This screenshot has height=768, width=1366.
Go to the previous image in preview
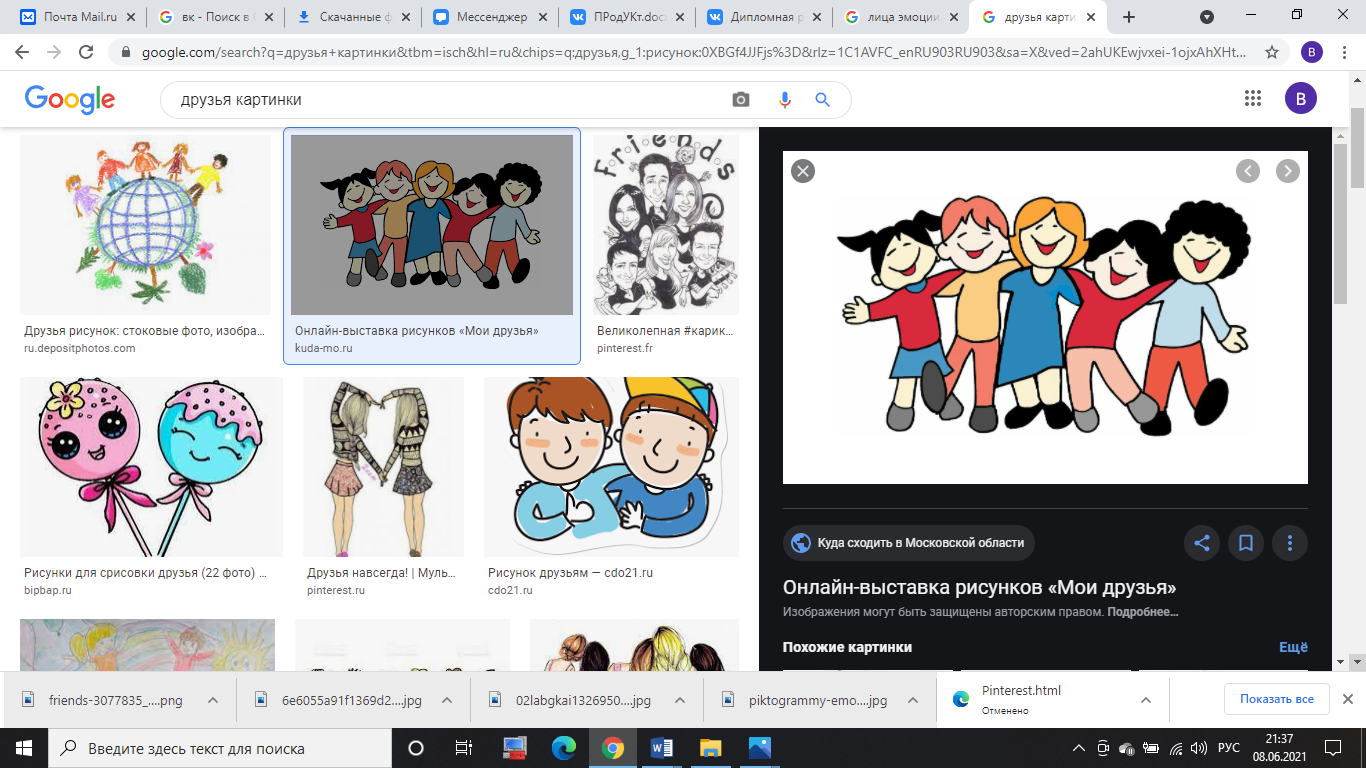(x=1248, y=171)
